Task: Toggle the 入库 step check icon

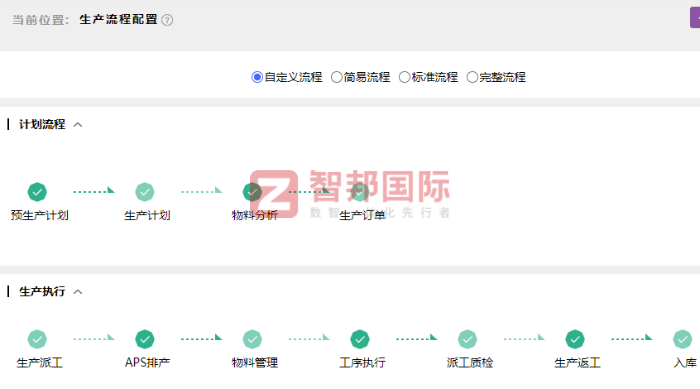Action: 683,339
